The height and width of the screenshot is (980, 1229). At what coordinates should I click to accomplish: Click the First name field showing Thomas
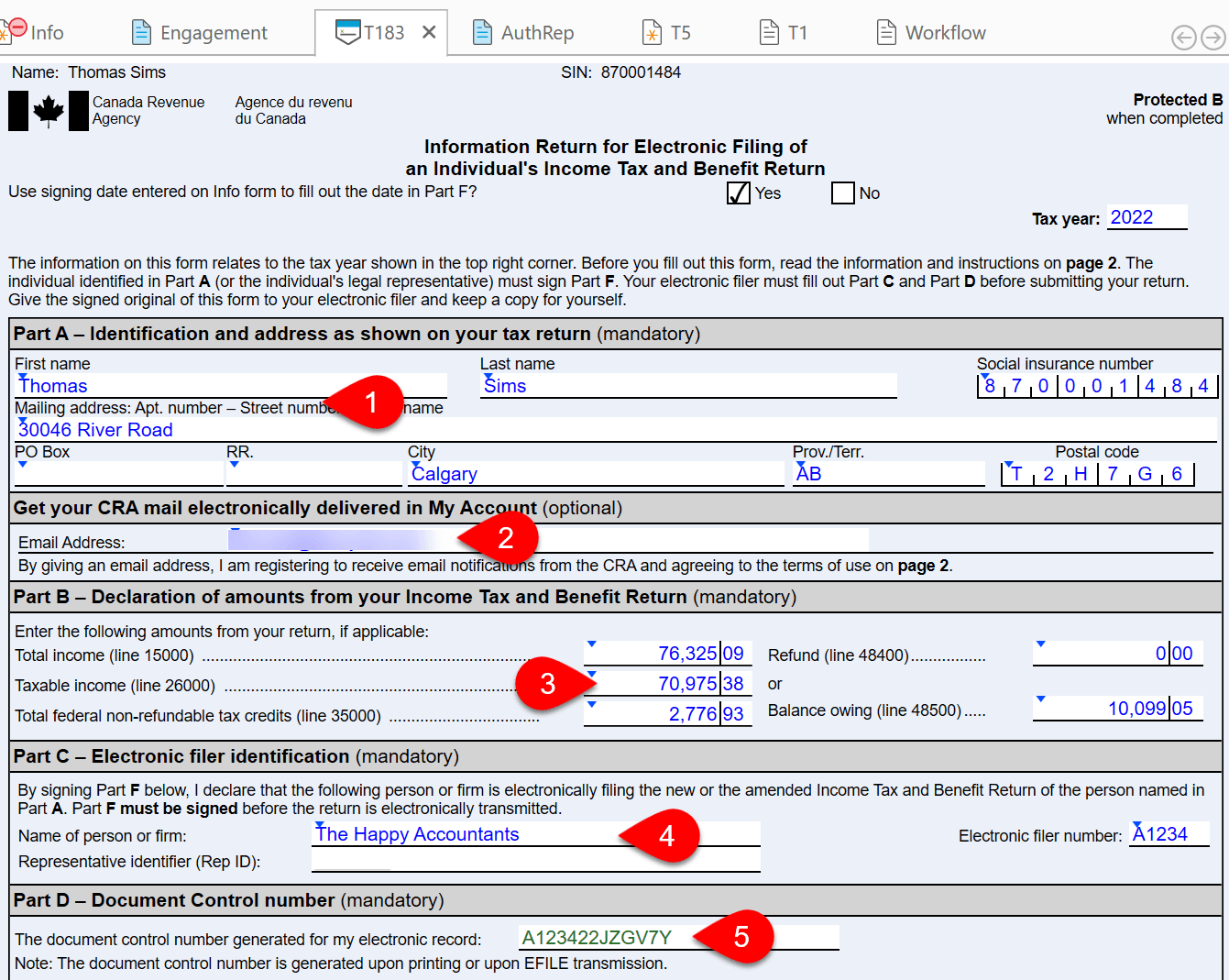pyautogui.click(x=137, y=386)
